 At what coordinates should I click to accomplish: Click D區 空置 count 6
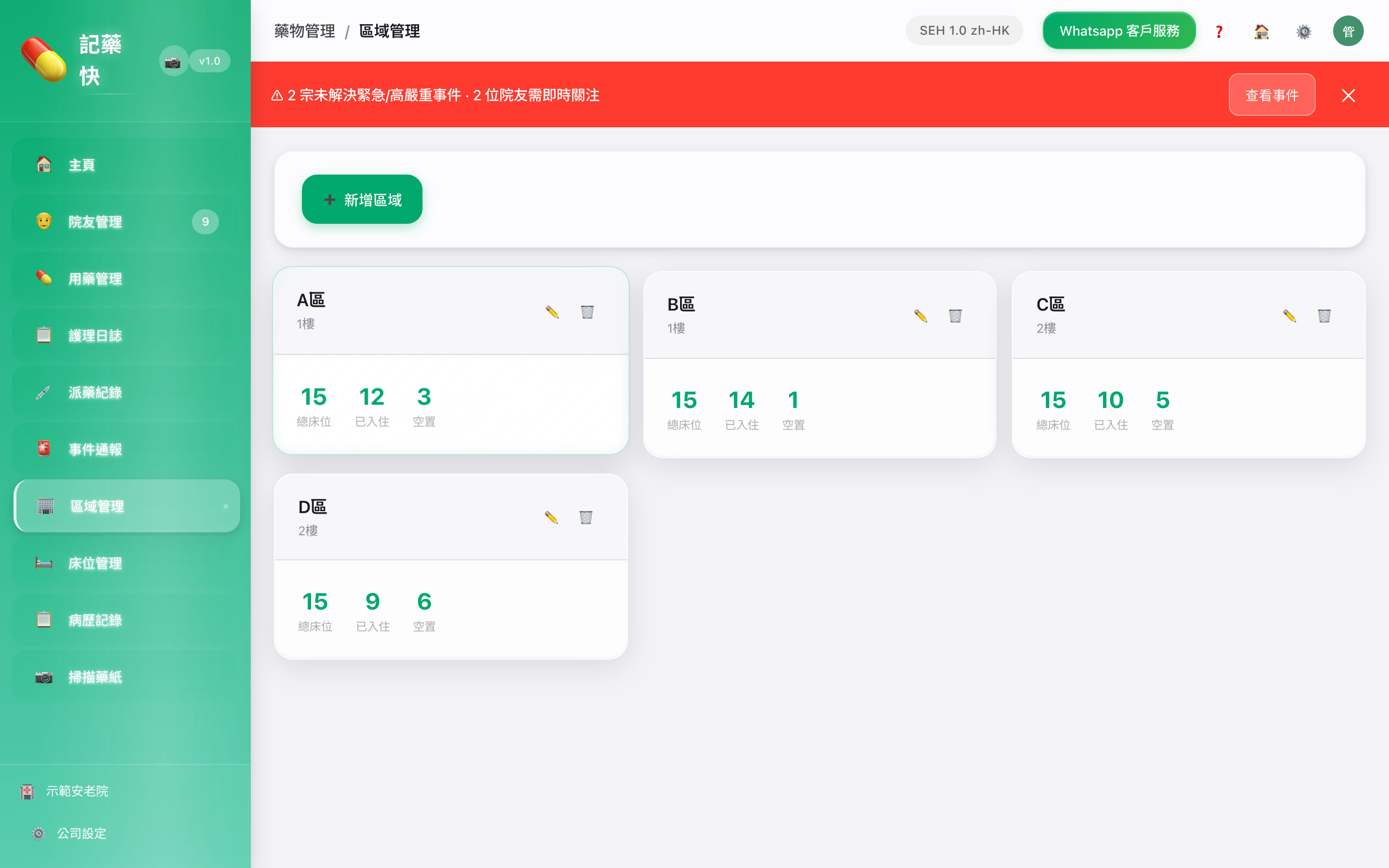425,601
